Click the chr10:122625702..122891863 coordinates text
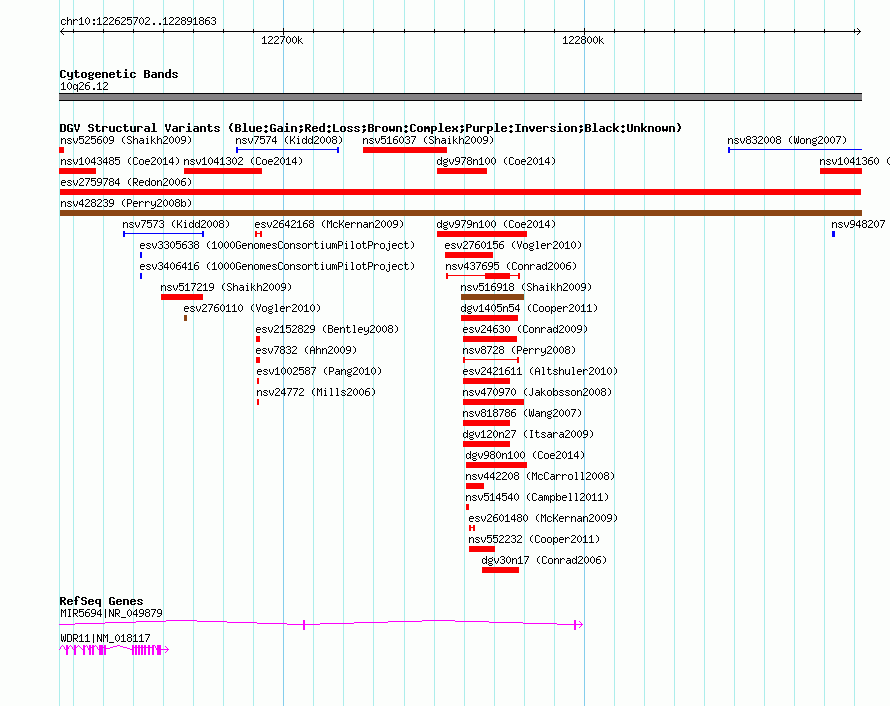The height and width of the screenshot is (706, 890). (138, 22)
